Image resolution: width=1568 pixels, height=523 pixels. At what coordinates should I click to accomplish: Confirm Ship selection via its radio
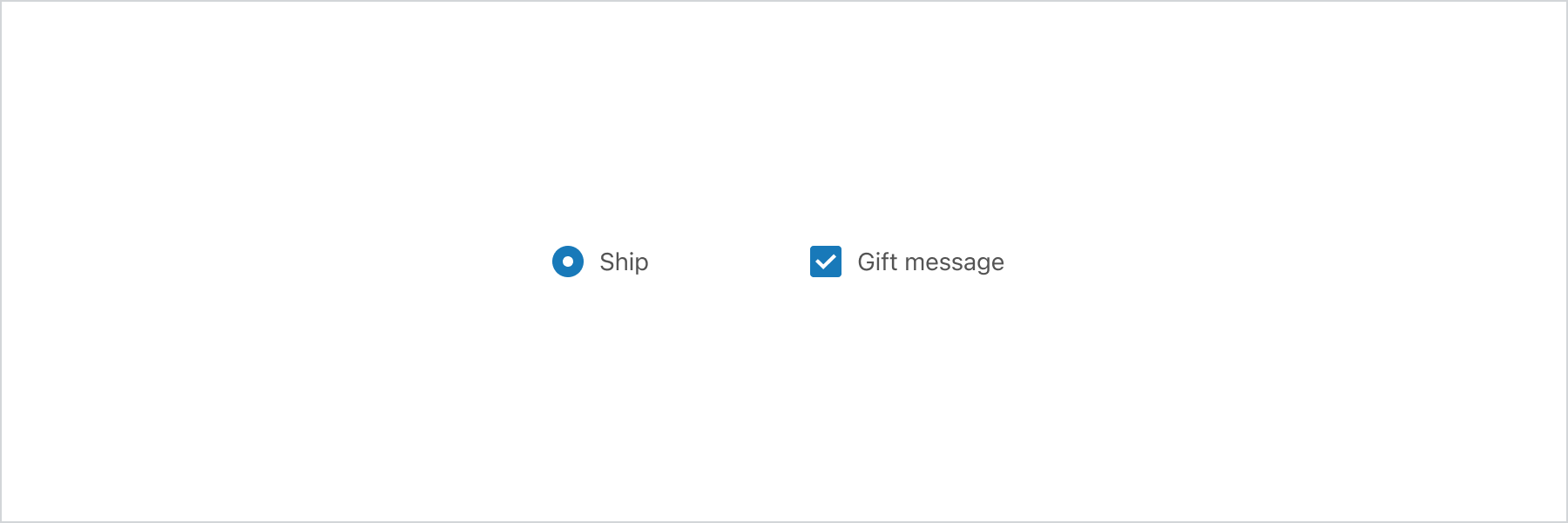[568, 261]
